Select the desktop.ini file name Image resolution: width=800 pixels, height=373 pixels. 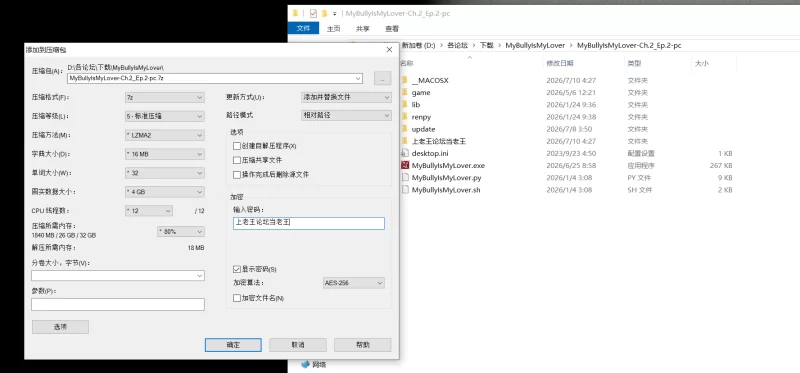(430, 153)
